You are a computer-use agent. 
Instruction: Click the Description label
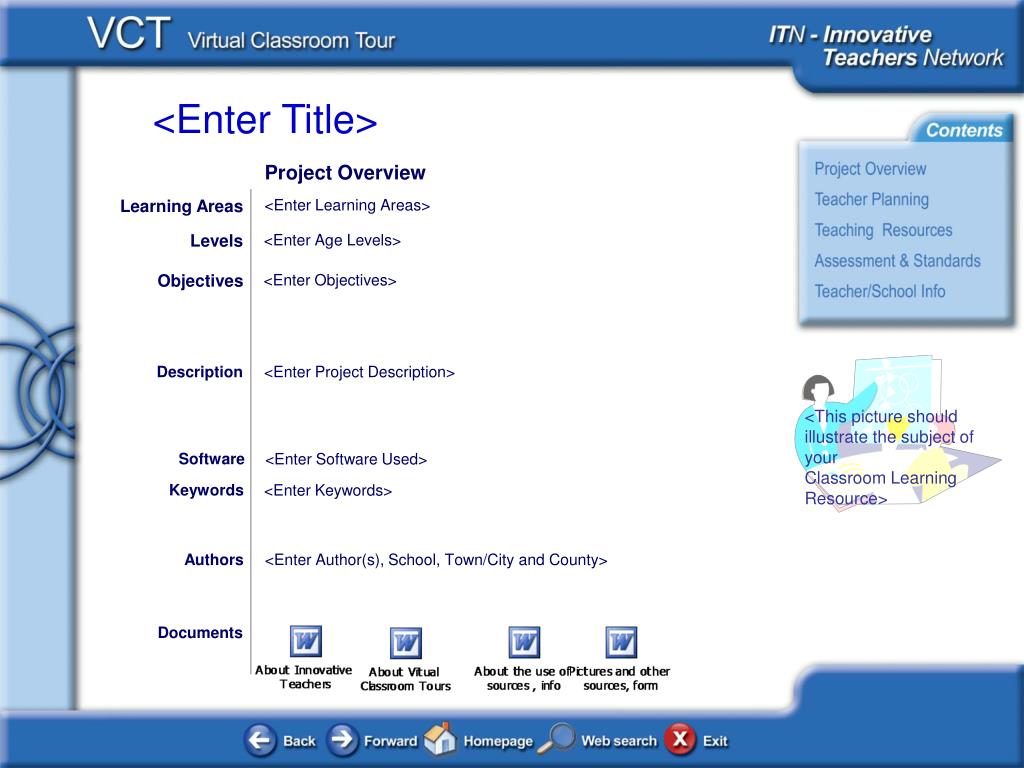coord(199,372)
